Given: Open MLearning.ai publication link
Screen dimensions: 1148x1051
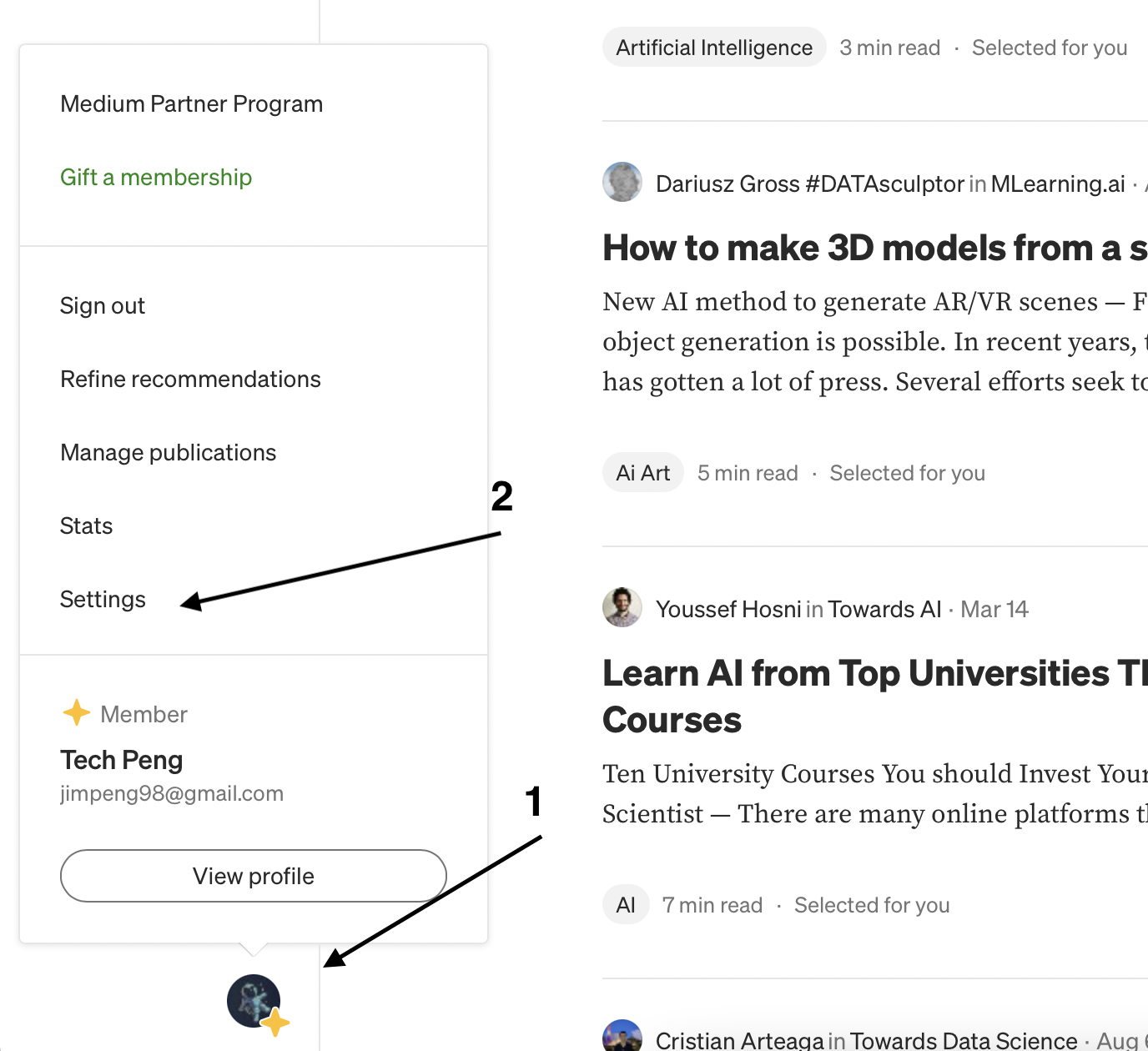Looking at the screenshot, I should (1058, 184).
